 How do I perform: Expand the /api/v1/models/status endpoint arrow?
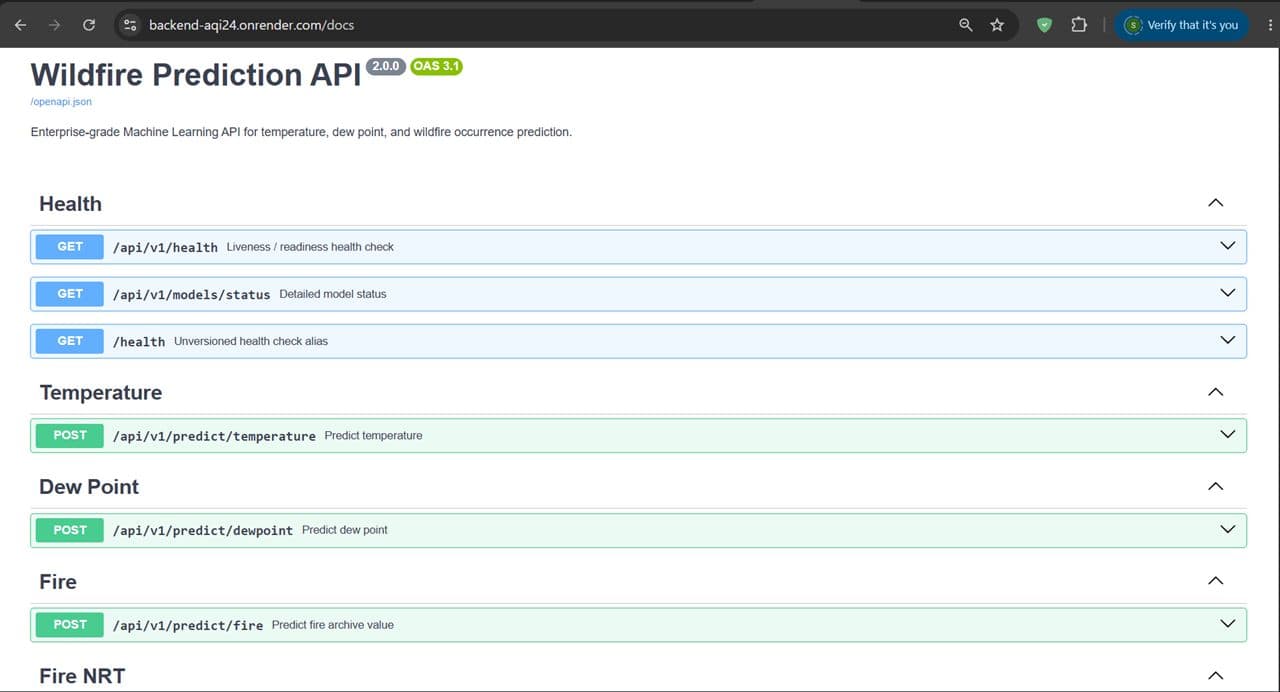(1228, 293)
